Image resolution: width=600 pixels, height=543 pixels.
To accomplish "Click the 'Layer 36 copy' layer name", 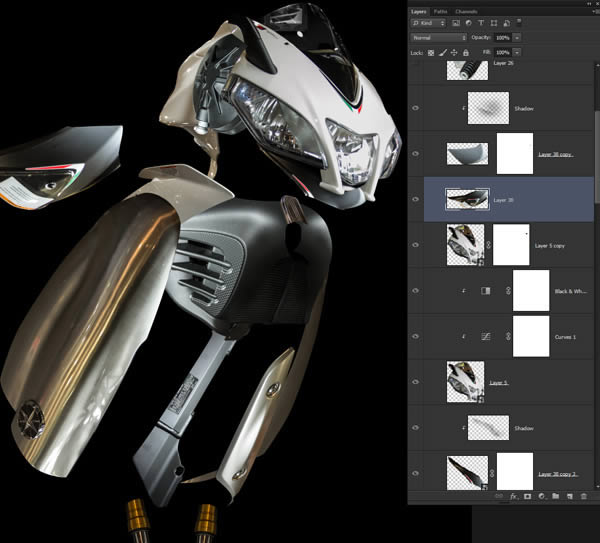I will coord(555,155).
